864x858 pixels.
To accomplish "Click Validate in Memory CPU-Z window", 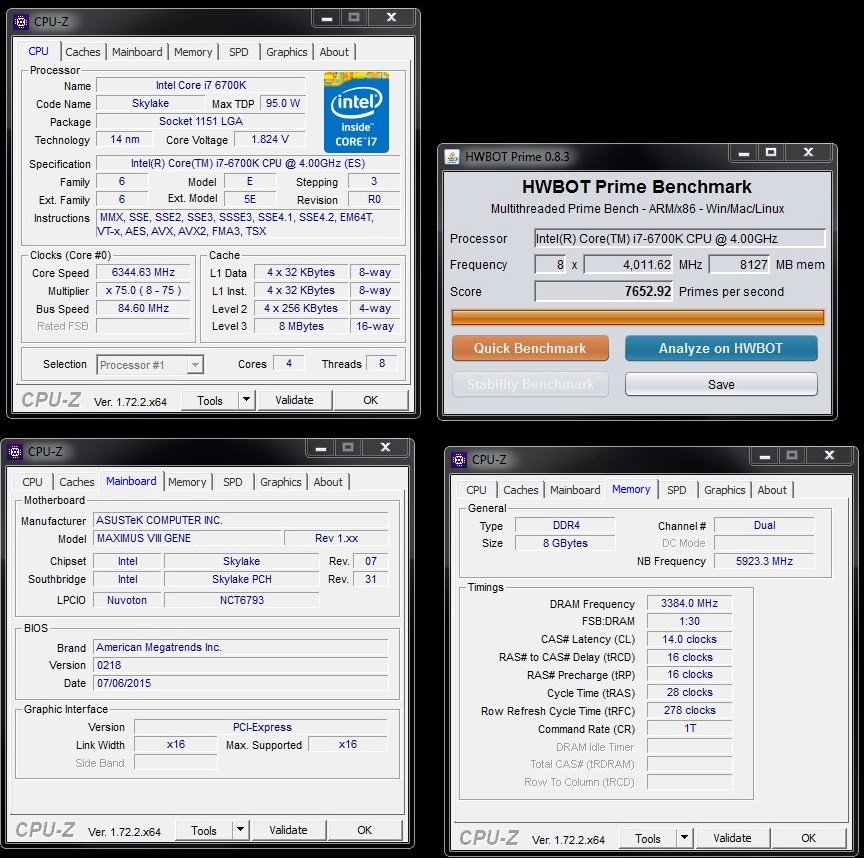I will click(x=732, y=838).
